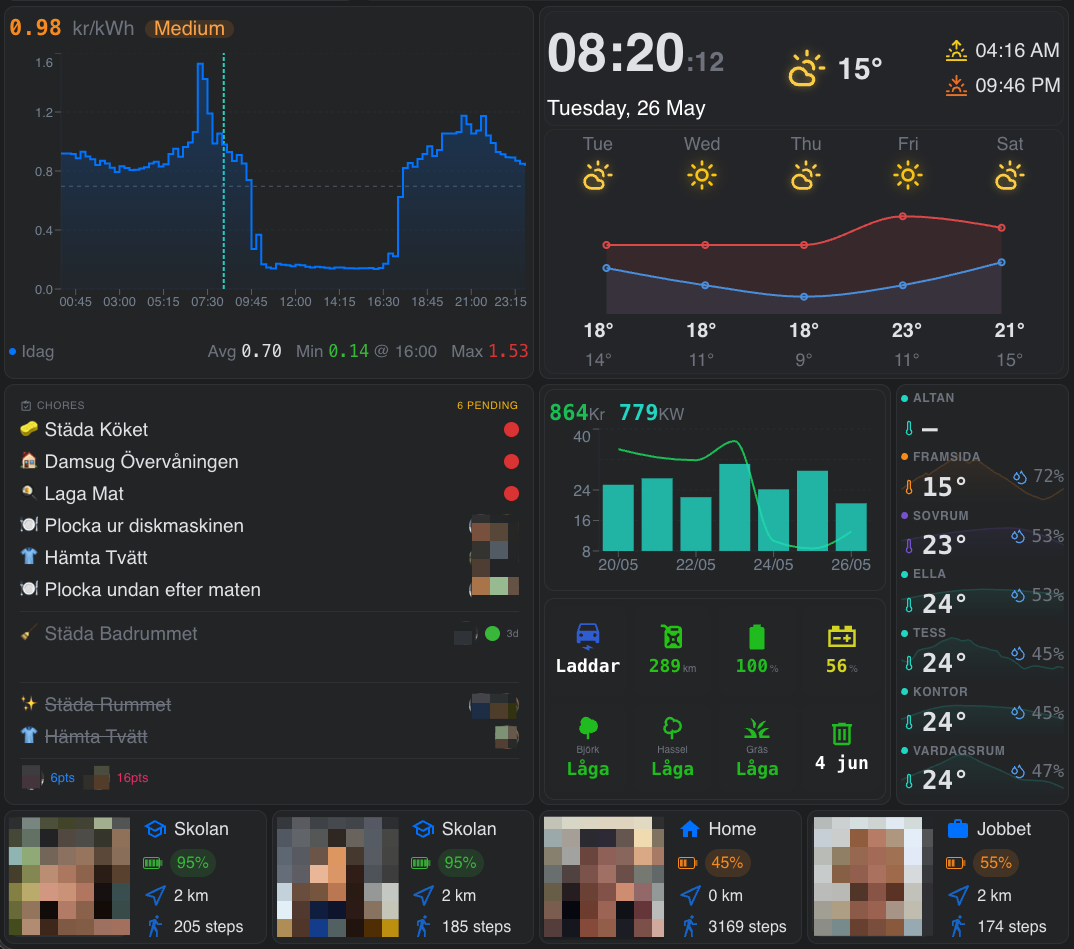Click the sponge icon beside Städa Köket
The image size is (1074, 949).
29,429
